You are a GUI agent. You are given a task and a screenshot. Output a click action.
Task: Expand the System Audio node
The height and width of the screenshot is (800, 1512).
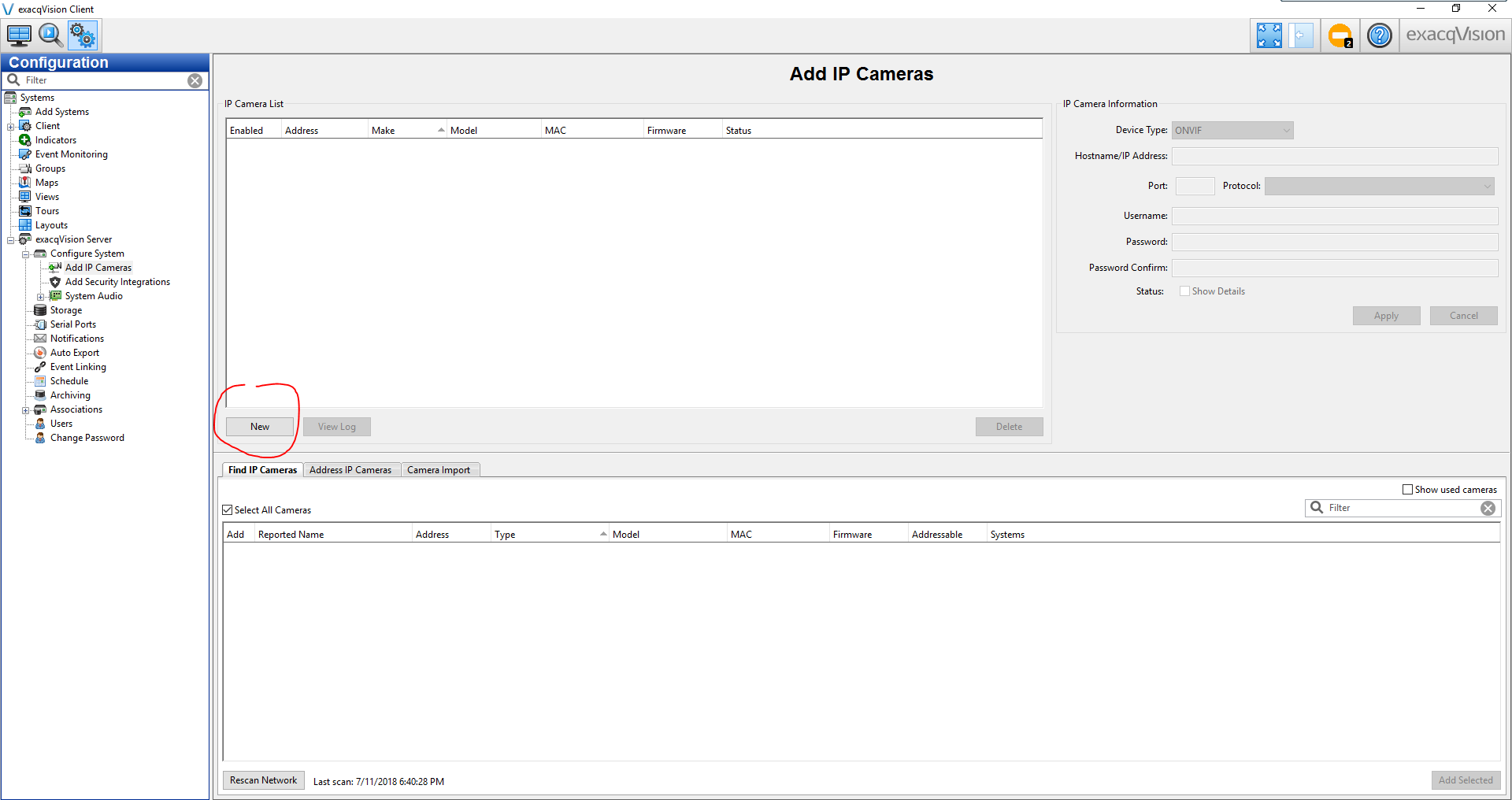40,297
